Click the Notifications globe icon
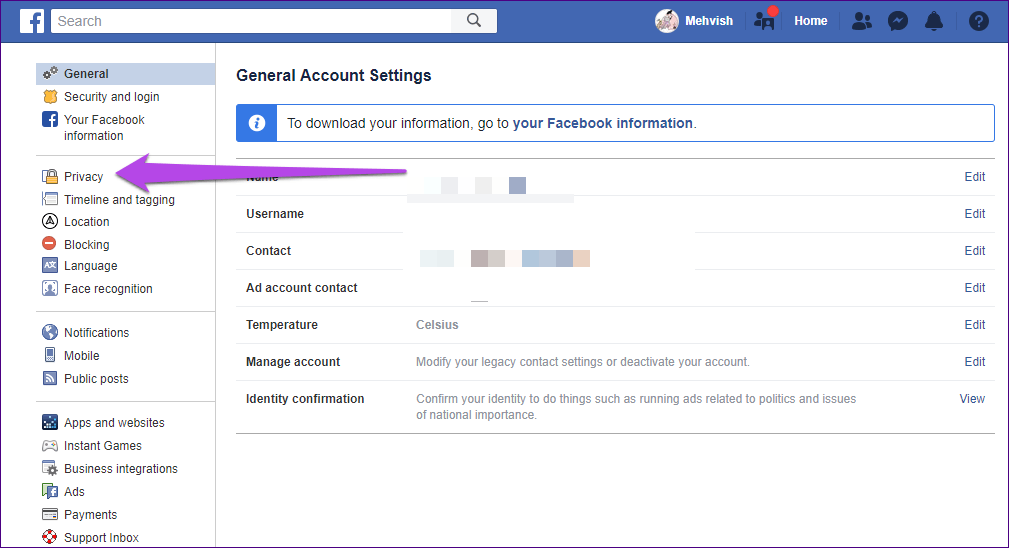1009x548 pixels. (x=50, y=332)
